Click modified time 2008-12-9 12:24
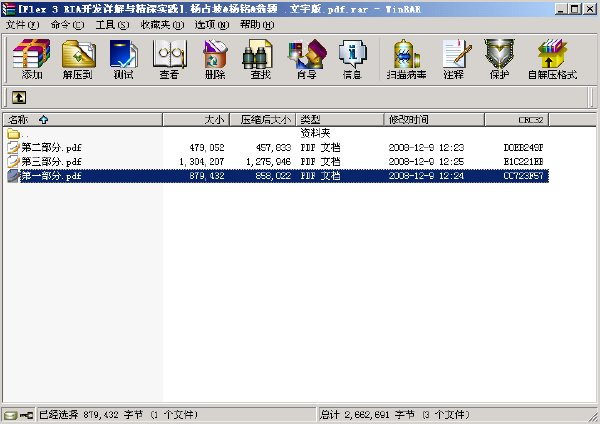 coord(426,176)
